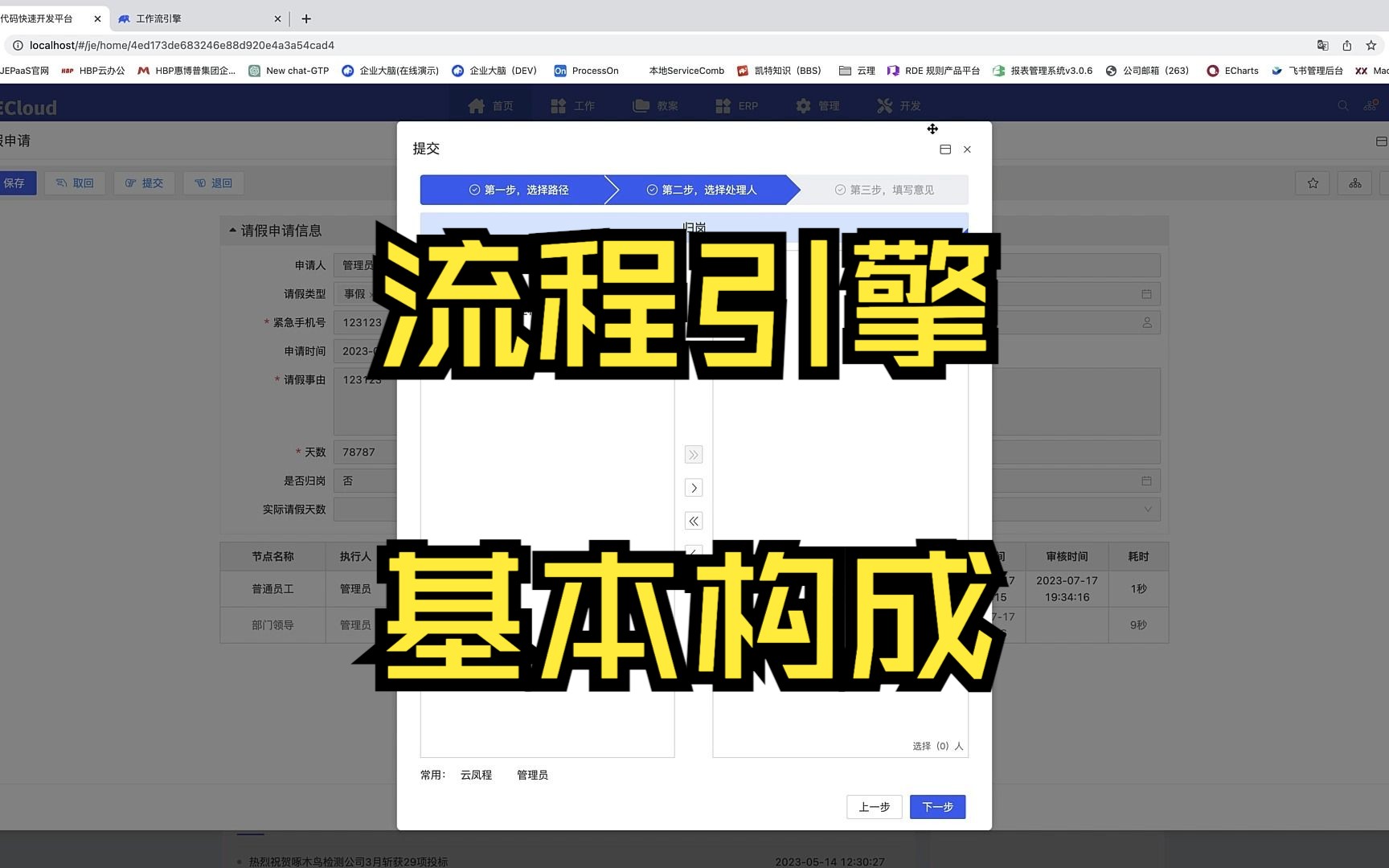The image size is (1389, 868).
Task: Maximize the 提交 dialog window icon
Action: tap(945, 149)
